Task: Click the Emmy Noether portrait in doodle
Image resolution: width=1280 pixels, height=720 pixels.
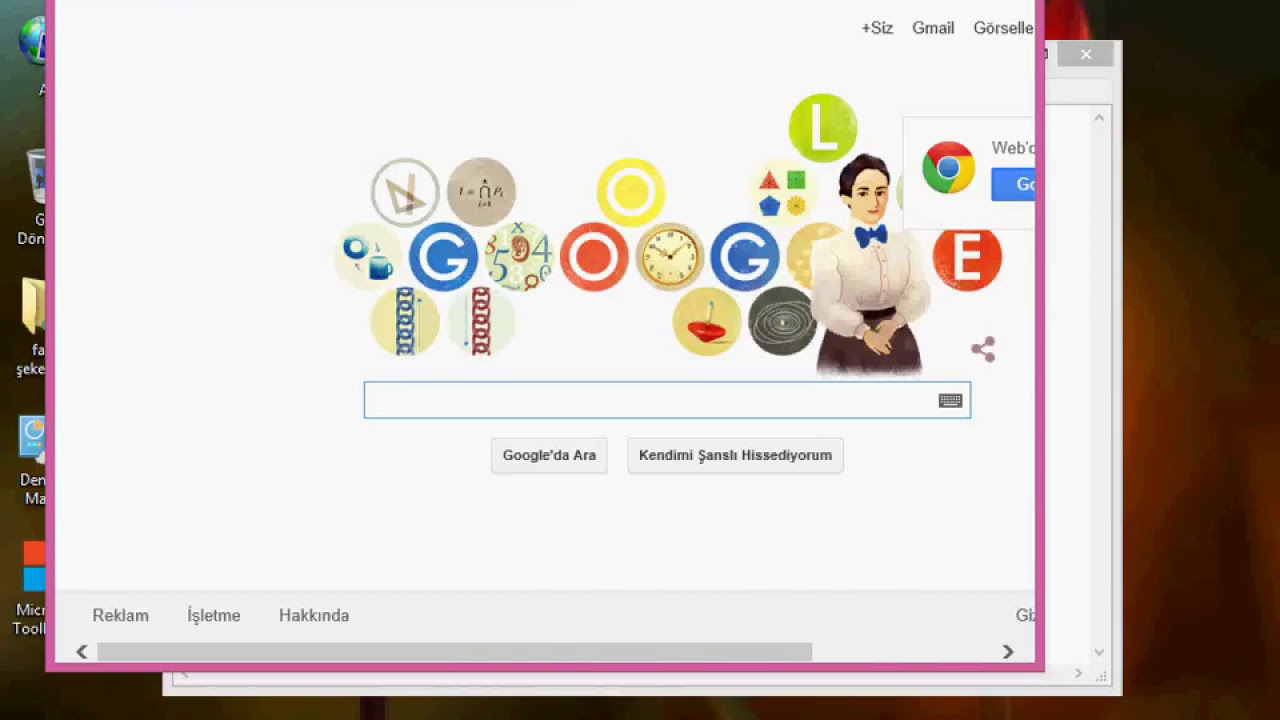Action: tap(868, 266)
